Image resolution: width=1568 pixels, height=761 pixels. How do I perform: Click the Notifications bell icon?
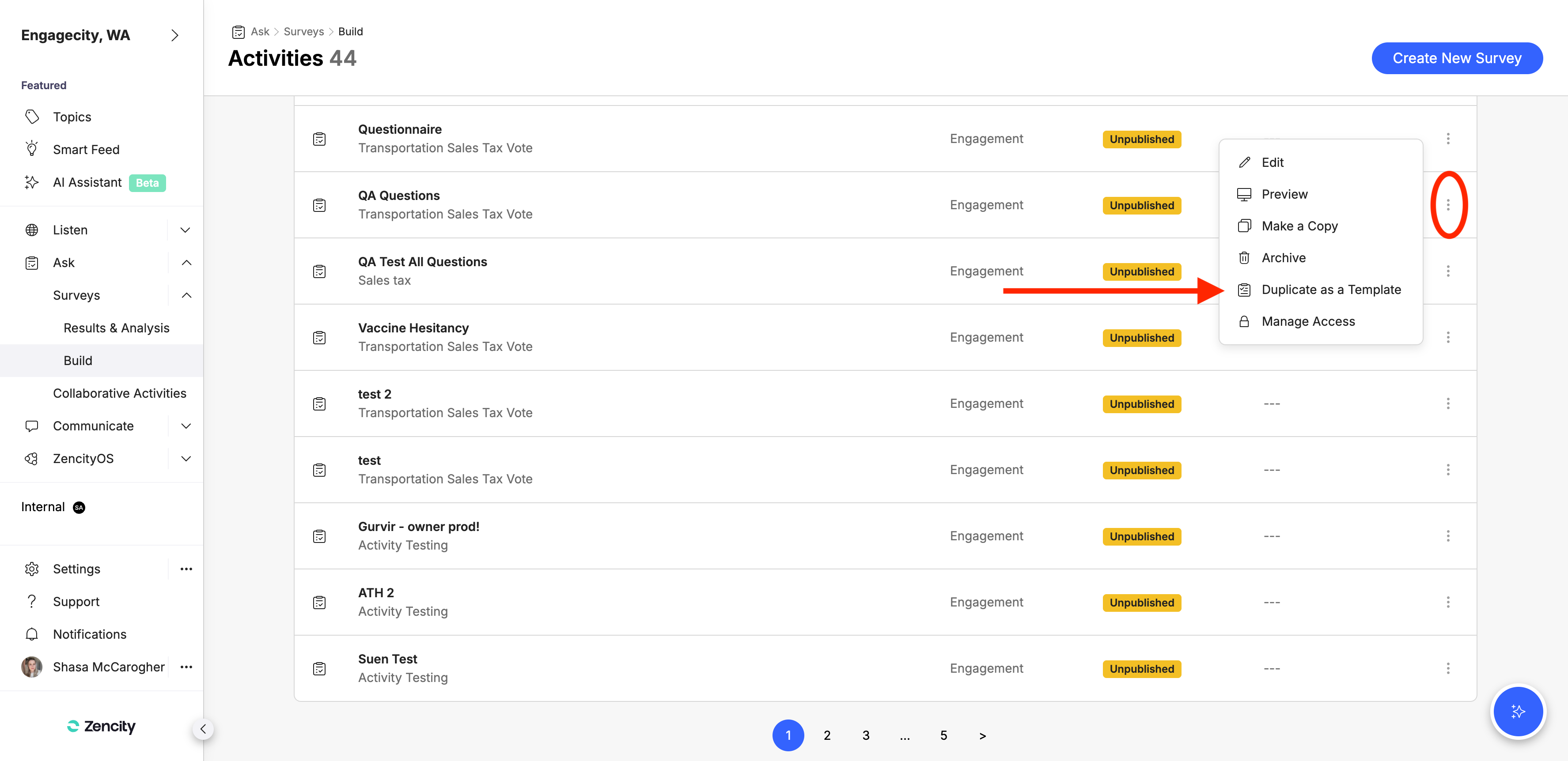tap(32, 634)
